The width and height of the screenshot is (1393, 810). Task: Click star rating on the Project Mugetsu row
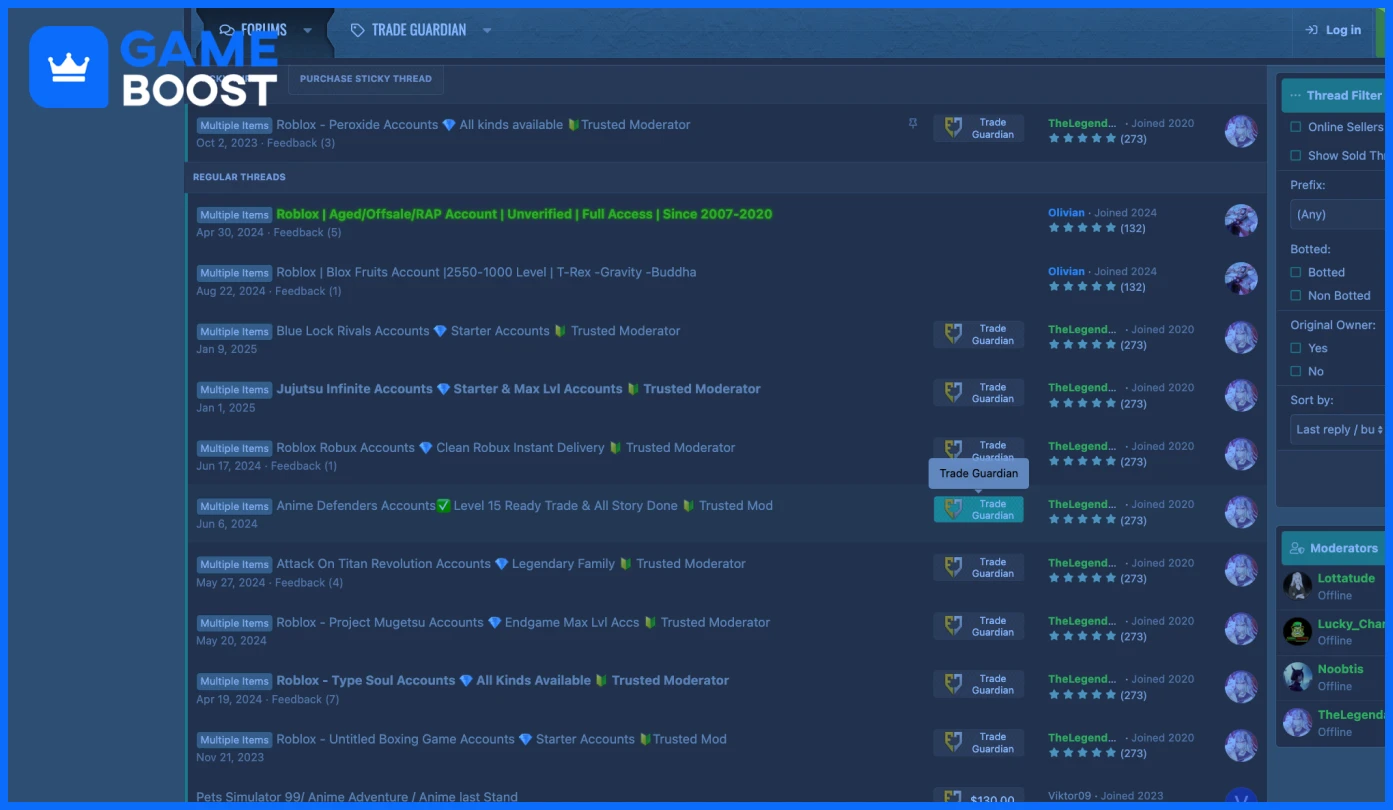click(x=1082, y=636)
